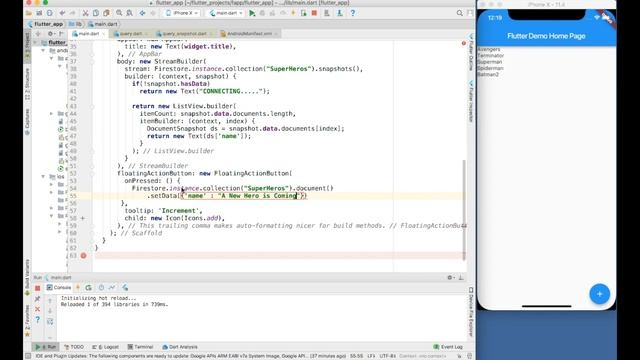Click the flutter_app breadcrumb
The width and height of the screenshot is (640, 360).
[x=46, y=24]
